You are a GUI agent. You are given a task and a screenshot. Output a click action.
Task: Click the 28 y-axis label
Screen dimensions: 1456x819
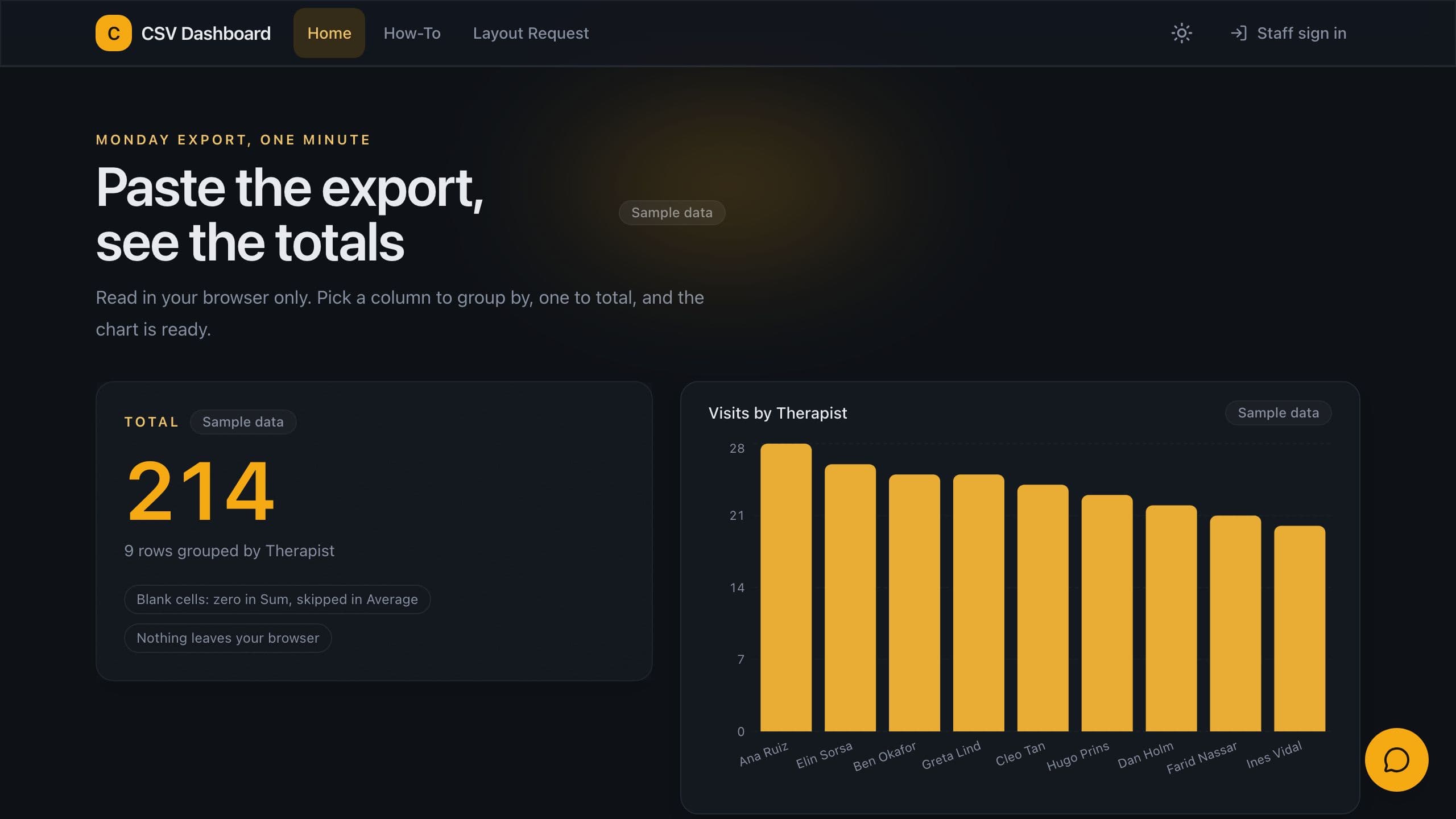pyautogui.click(x=737, y=448)
